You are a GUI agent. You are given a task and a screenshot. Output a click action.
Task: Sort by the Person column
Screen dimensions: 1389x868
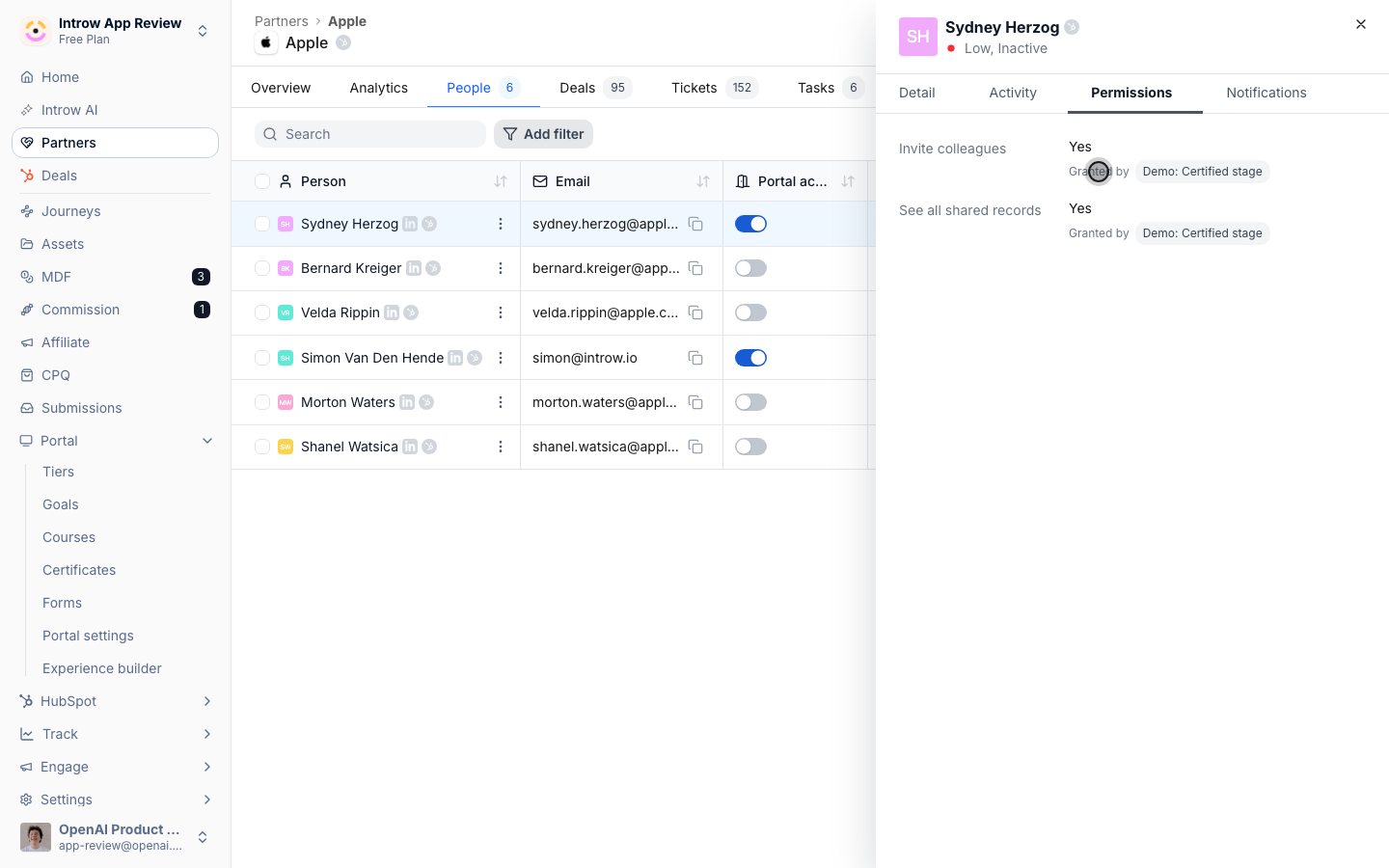(501, 181)
